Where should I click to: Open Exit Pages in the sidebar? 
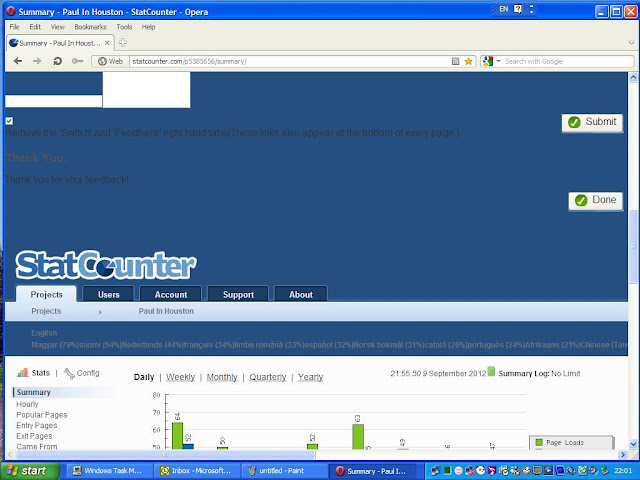[x=34, y=436]
